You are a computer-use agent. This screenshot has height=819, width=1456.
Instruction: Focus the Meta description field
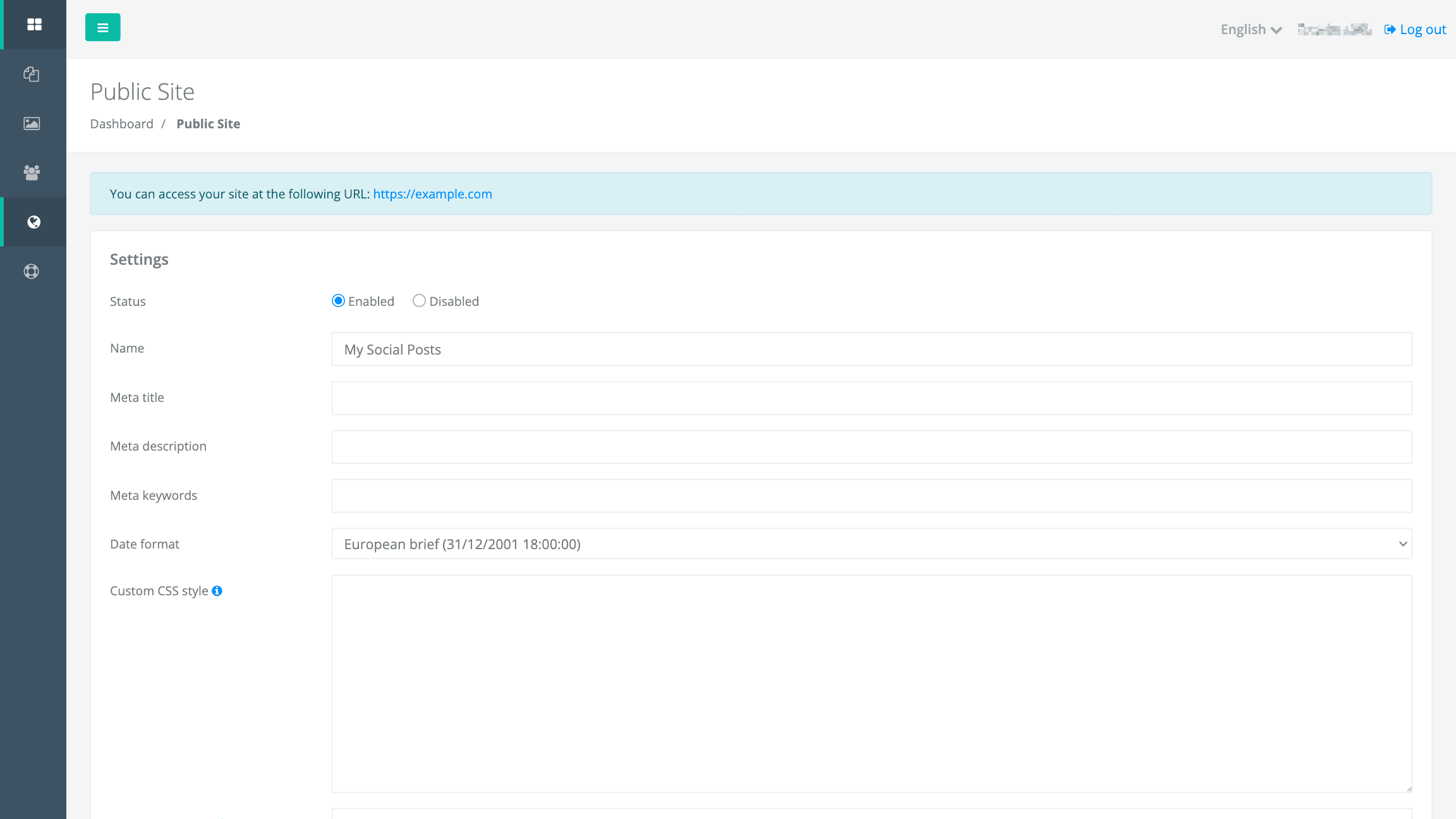pos(871,447)
